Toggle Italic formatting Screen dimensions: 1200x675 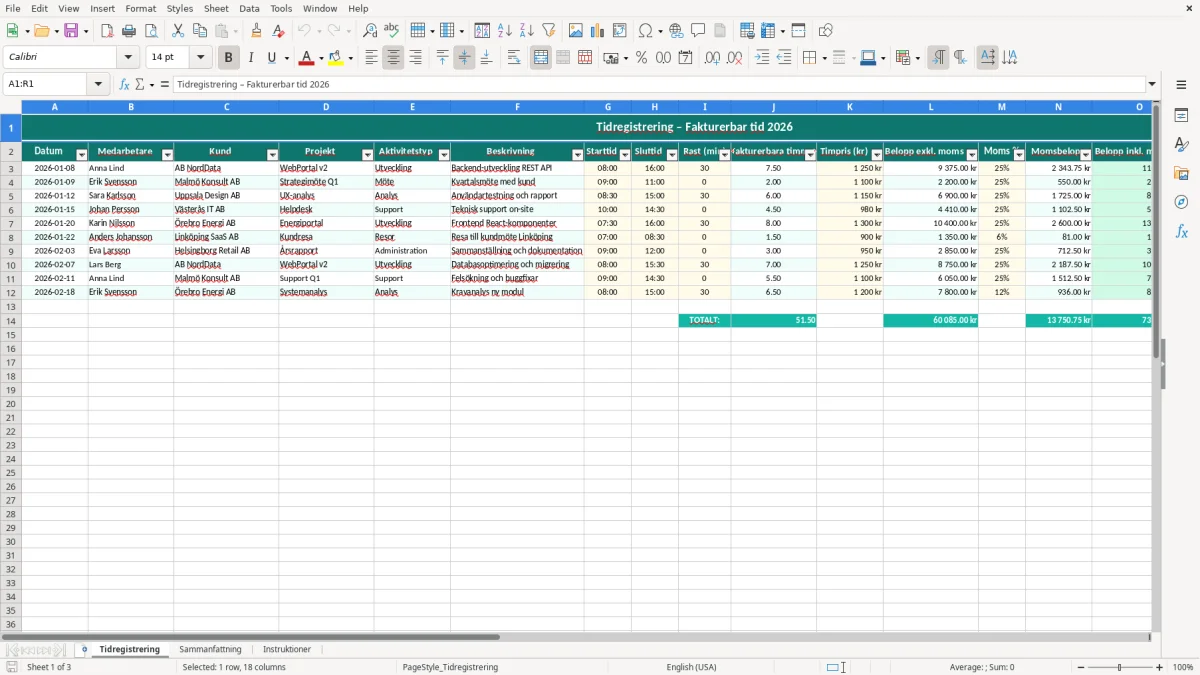coord(251,58)
